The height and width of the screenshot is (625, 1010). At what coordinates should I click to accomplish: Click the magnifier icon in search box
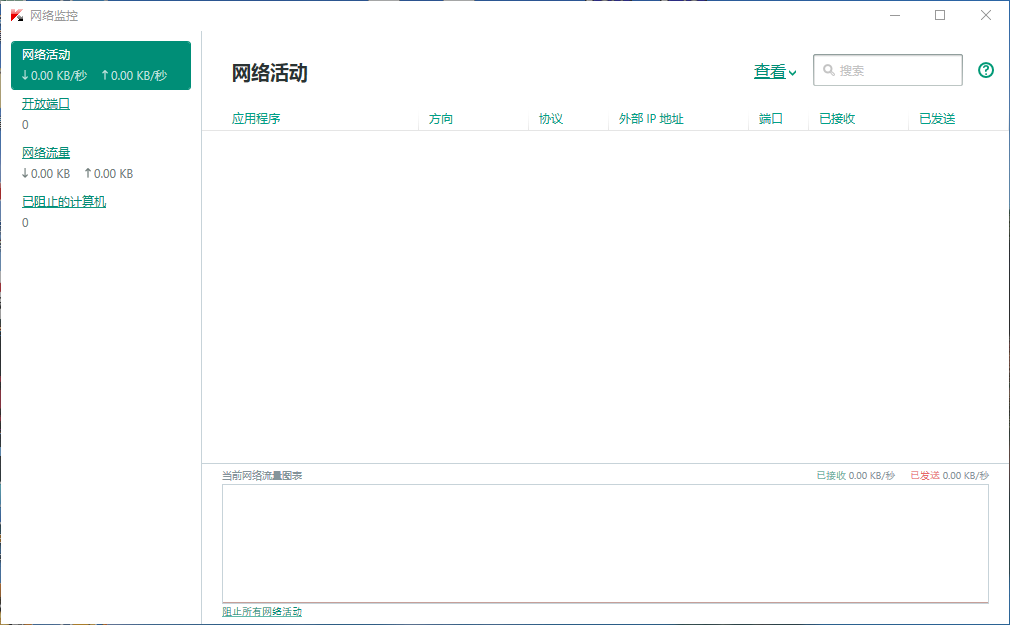point(829,70)
